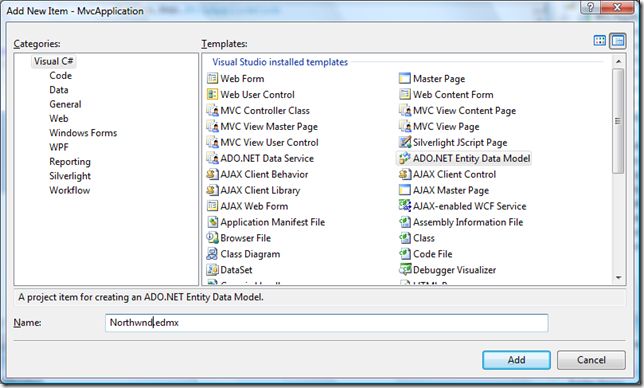Screen dimensions: 644x388
Task: Open the Silverlight category
Action: (70, 176)
